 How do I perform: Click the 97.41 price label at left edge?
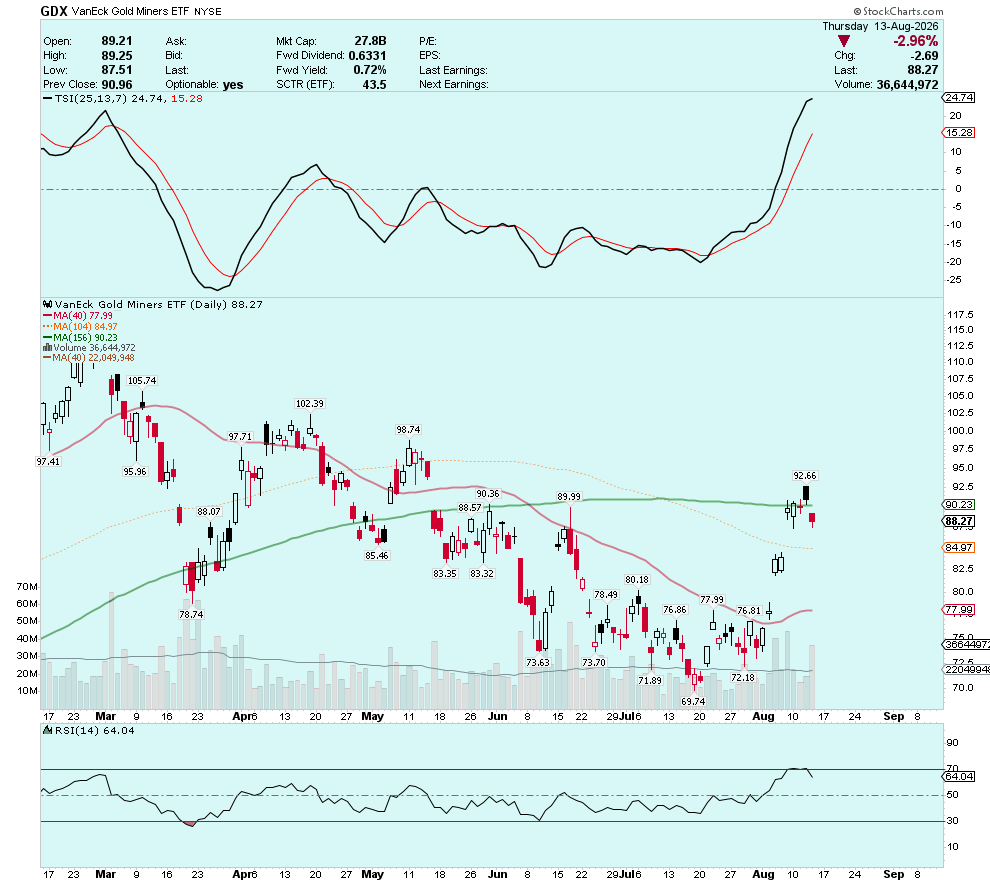(48, 461)
